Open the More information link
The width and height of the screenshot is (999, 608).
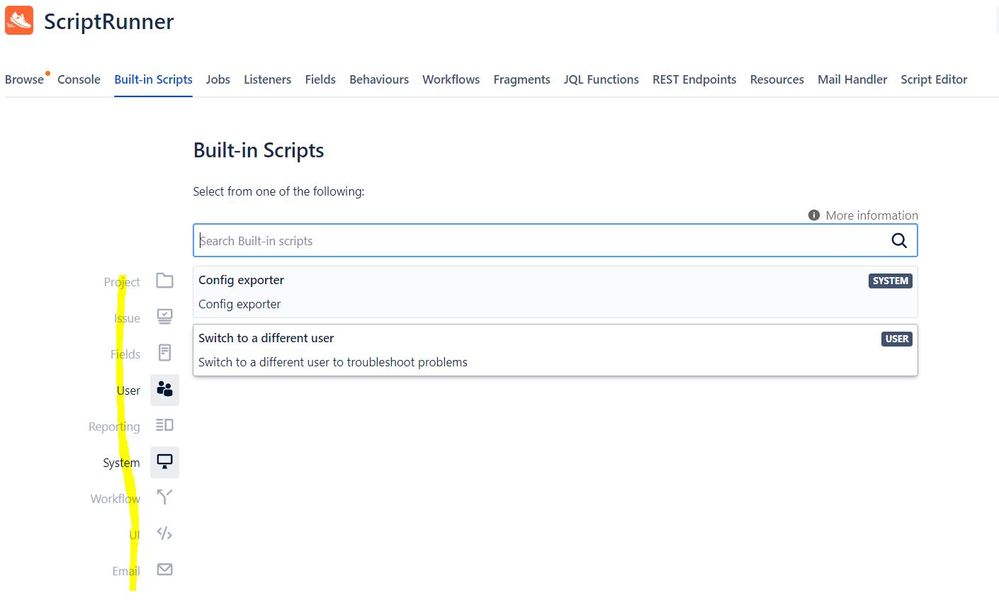point(872,215)
